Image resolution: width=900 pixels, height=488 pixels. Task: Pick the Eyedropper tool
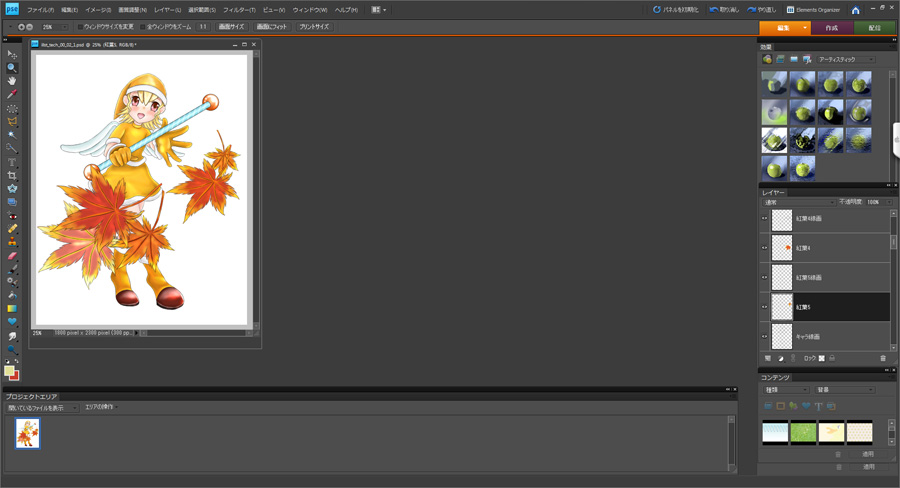12,95
